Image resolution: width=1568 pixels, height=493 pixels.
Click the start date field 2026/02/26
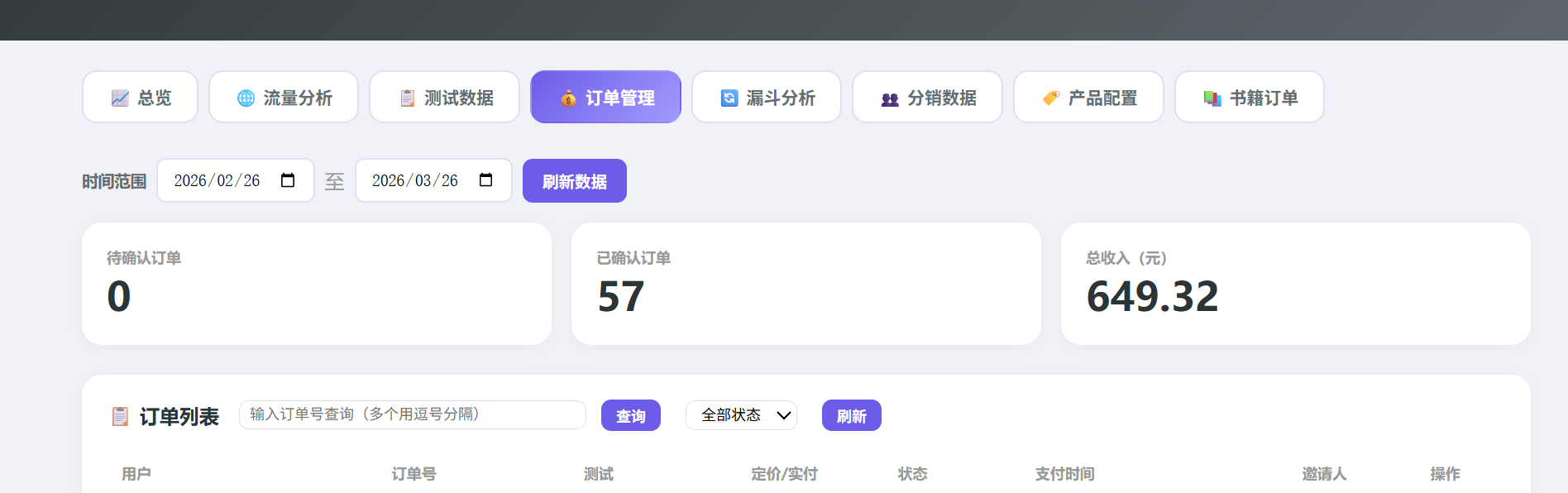click(x=236, y=180)
